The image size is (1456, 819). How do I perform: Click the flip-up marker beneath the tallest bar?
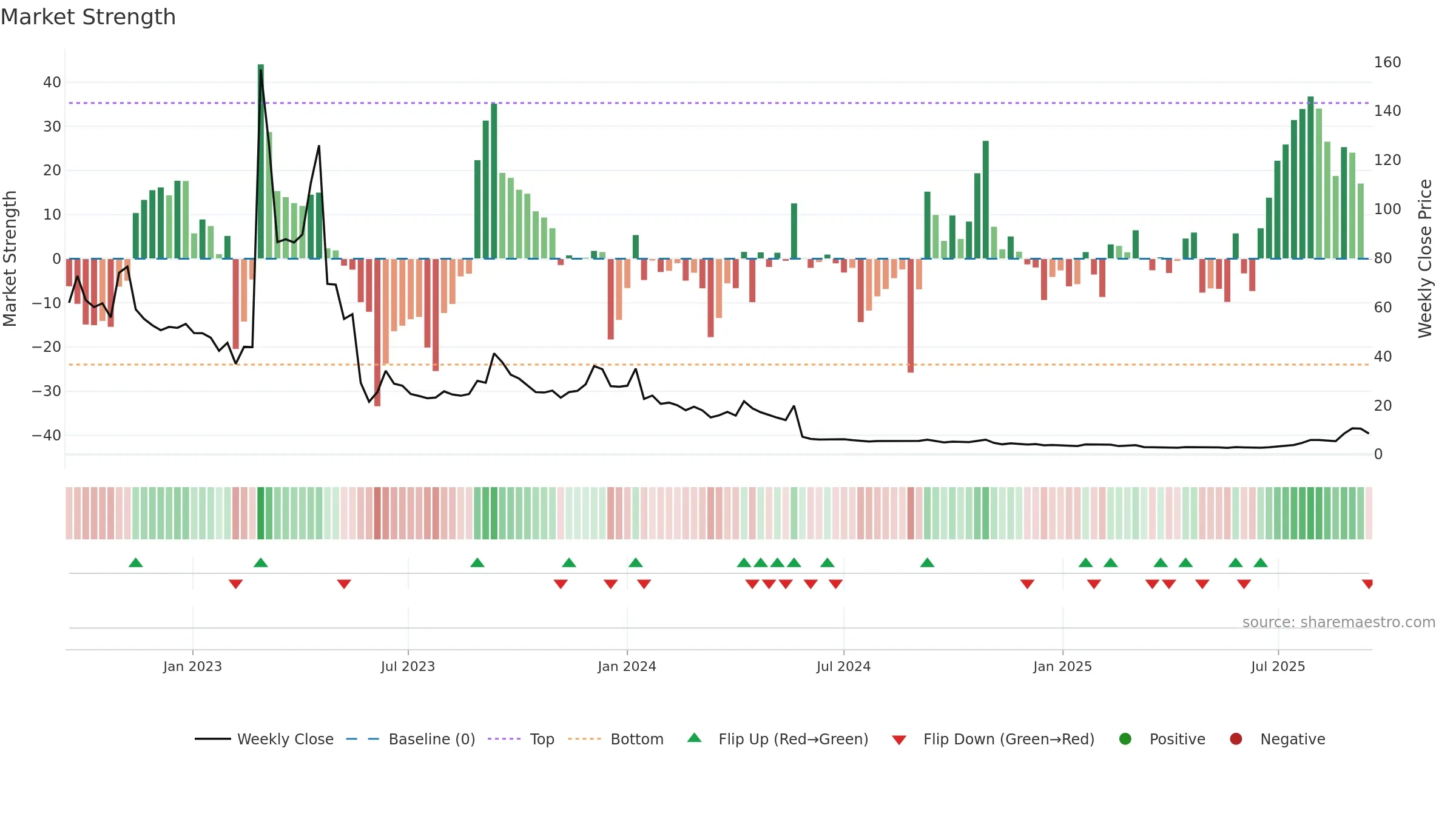coord(261,562)
